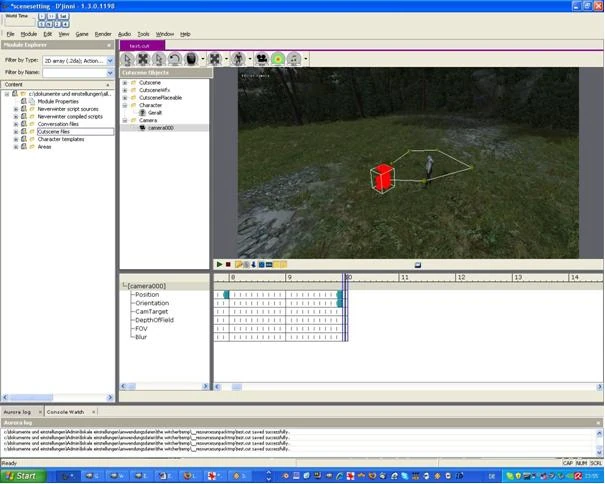605x484 pixels.
Task: Click the film camera toolbar icon
Action: (262, 59)
